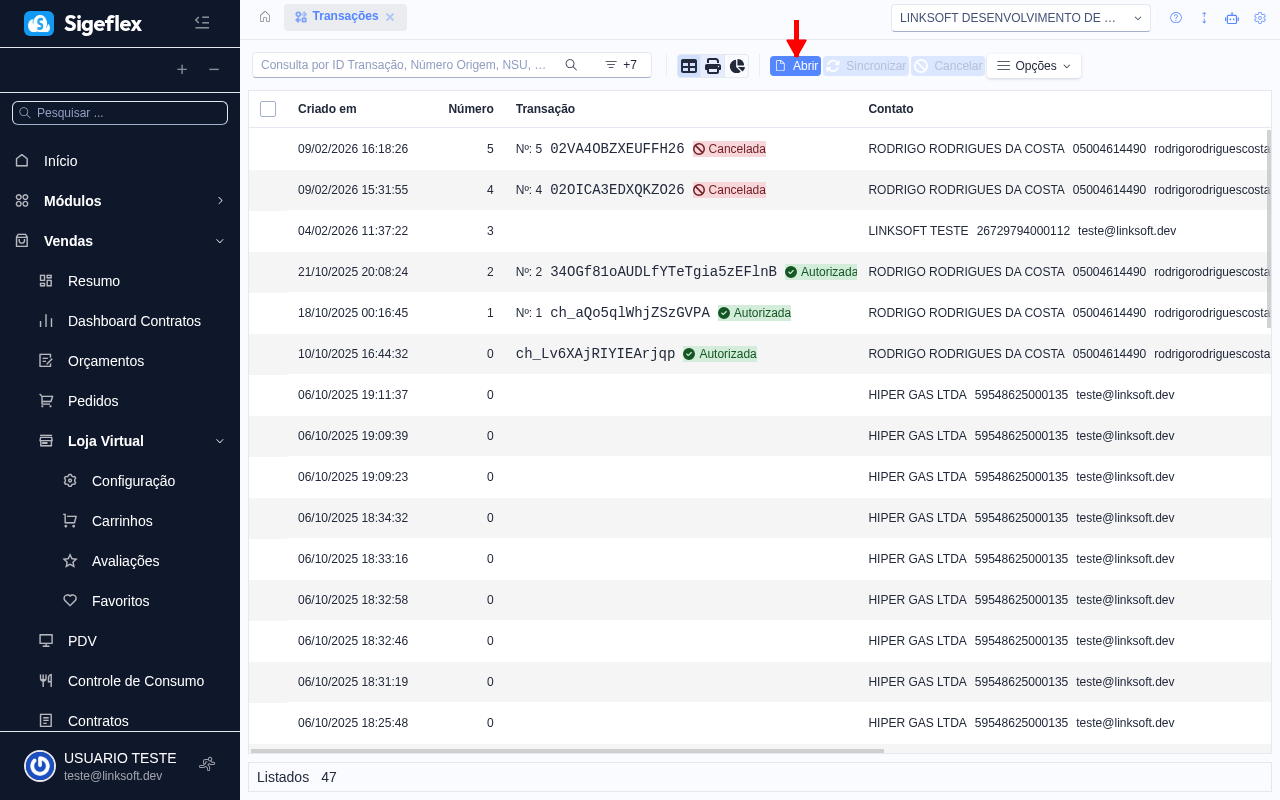The height and width of the screenshot is (800, 1280).
Task: Collapse the sidebar with the menu-fold icon
Action: [x=202, y=22]
